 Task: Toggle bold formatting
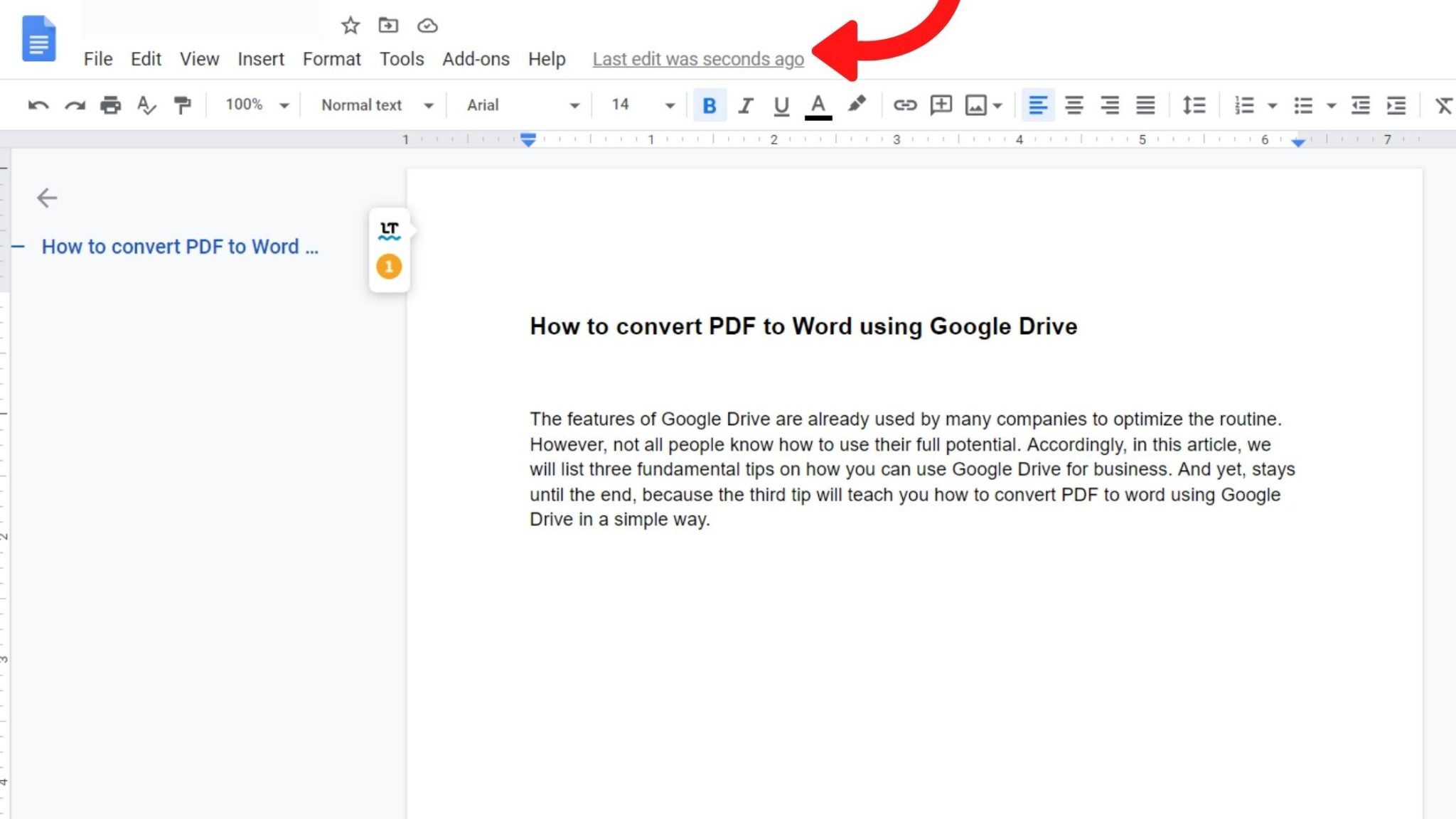pyautogui.click(x=709, y=105)
